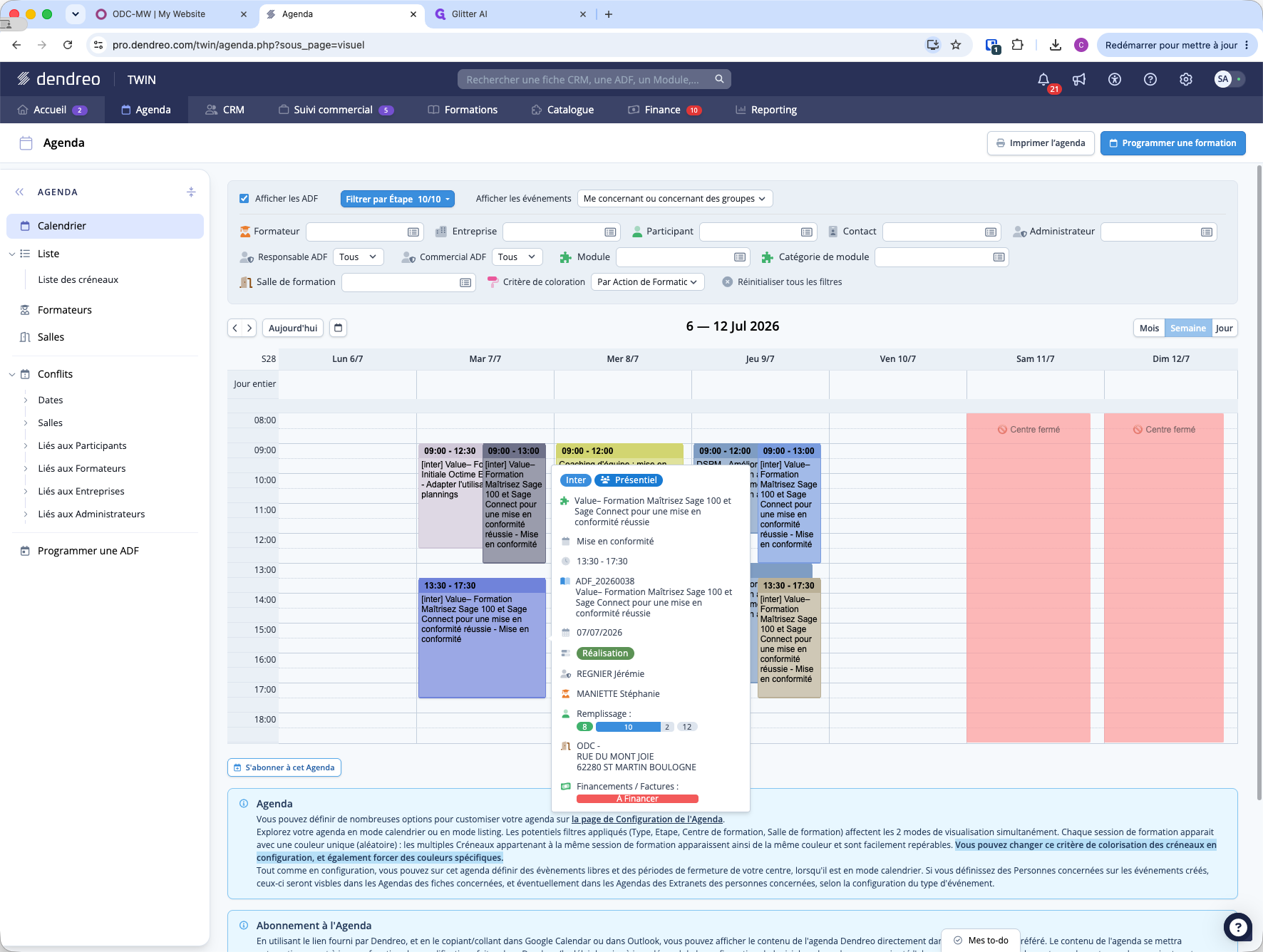This screenshot has height=952, width=1263.
Task: Open the Reporting navigation tab
Action: click(x=766, y=110)
